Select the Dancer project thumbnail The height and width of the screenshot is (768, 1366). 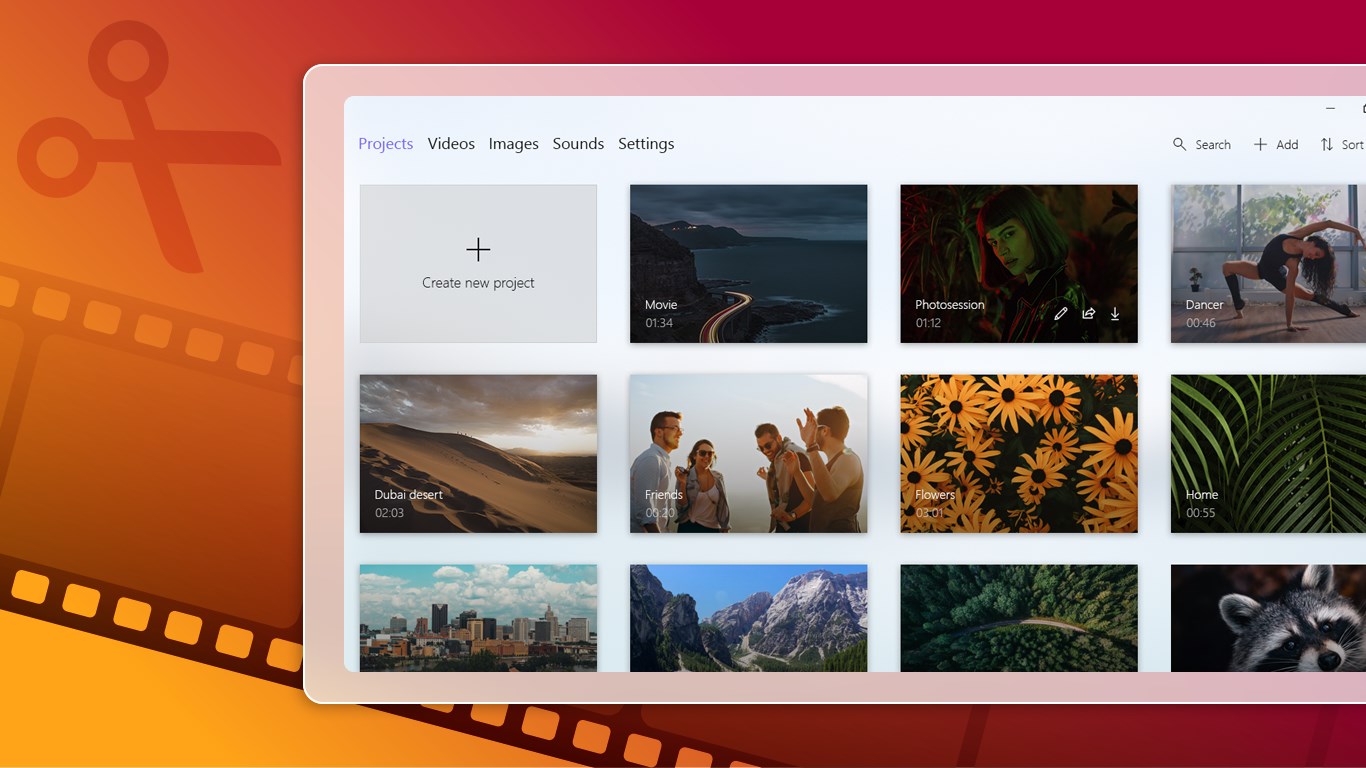tap(1268, 264)
